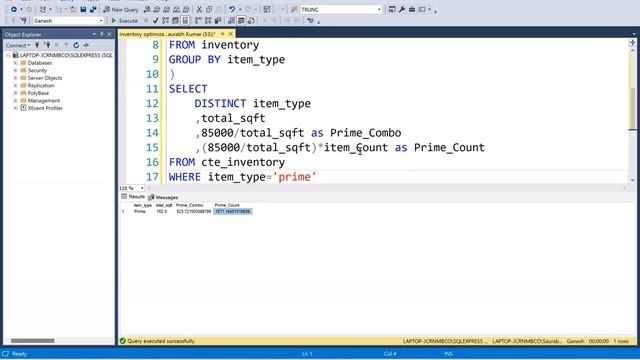Expand the Server Objects folder
This screenshot has height=360, width=640.
[x=16, y=78]
